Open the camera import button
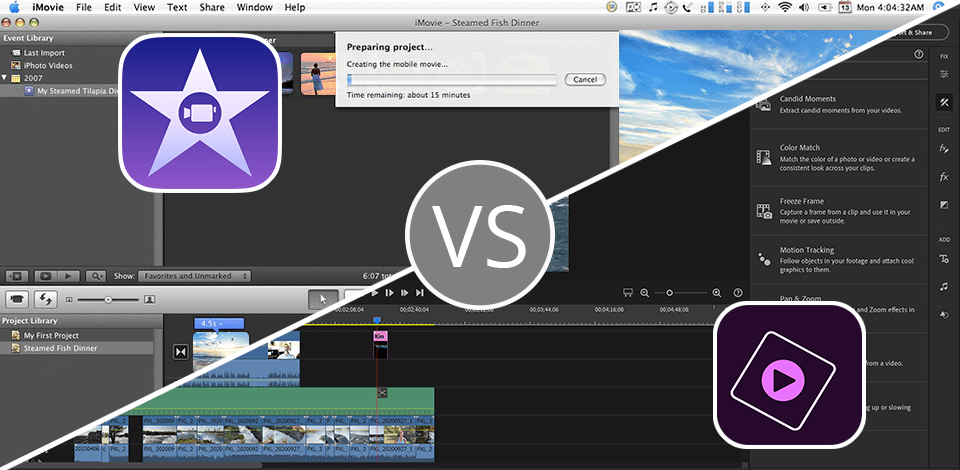 point(17,299)
